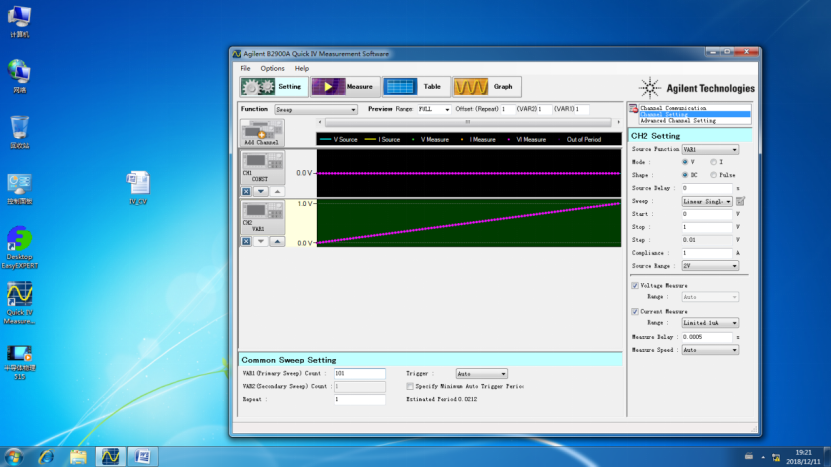Switch to the Table view
This screenshot has width=831, height=468.
[416, 86]
